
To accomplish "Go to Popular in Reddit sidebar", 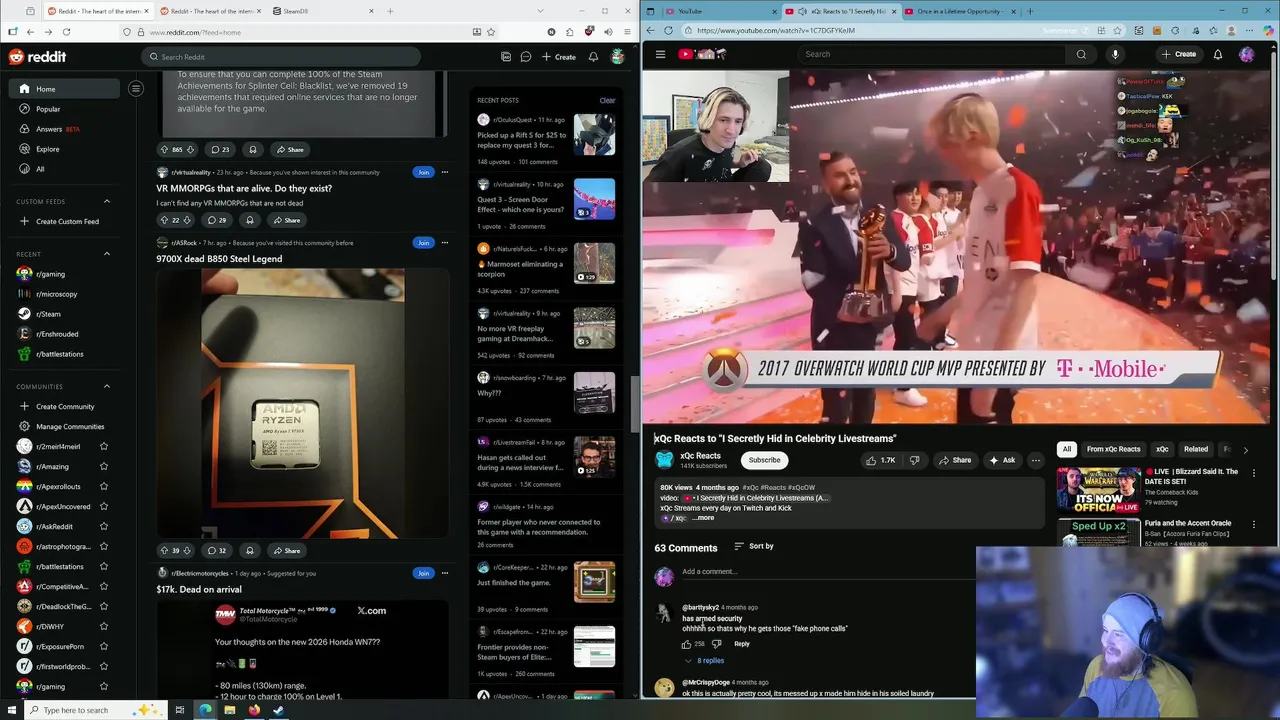I will (48, 109).
